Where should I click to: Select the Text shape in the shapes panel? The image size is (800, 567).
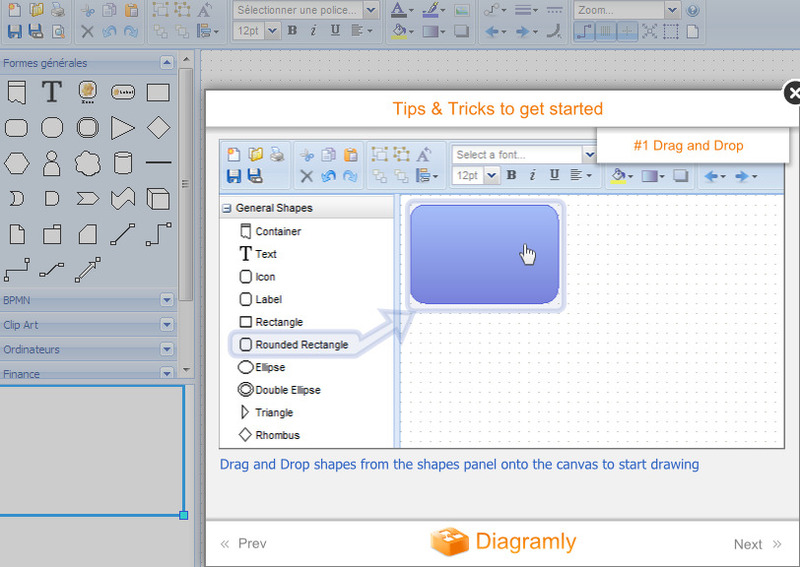coord(52,93)
